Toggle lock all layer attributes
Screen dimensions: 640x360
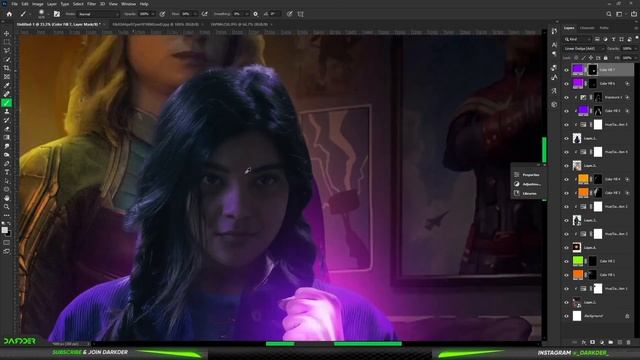(606, 58)
